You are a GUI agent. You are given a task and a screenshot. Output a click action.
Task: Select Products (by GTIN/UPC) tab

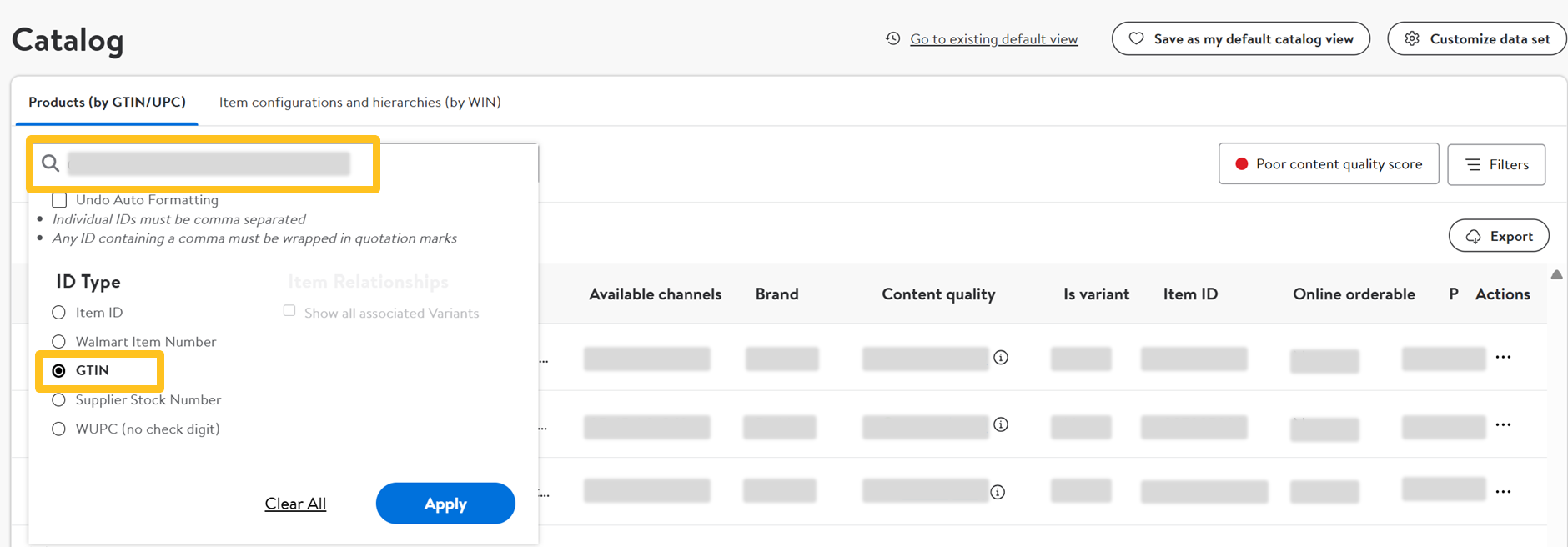107,102
